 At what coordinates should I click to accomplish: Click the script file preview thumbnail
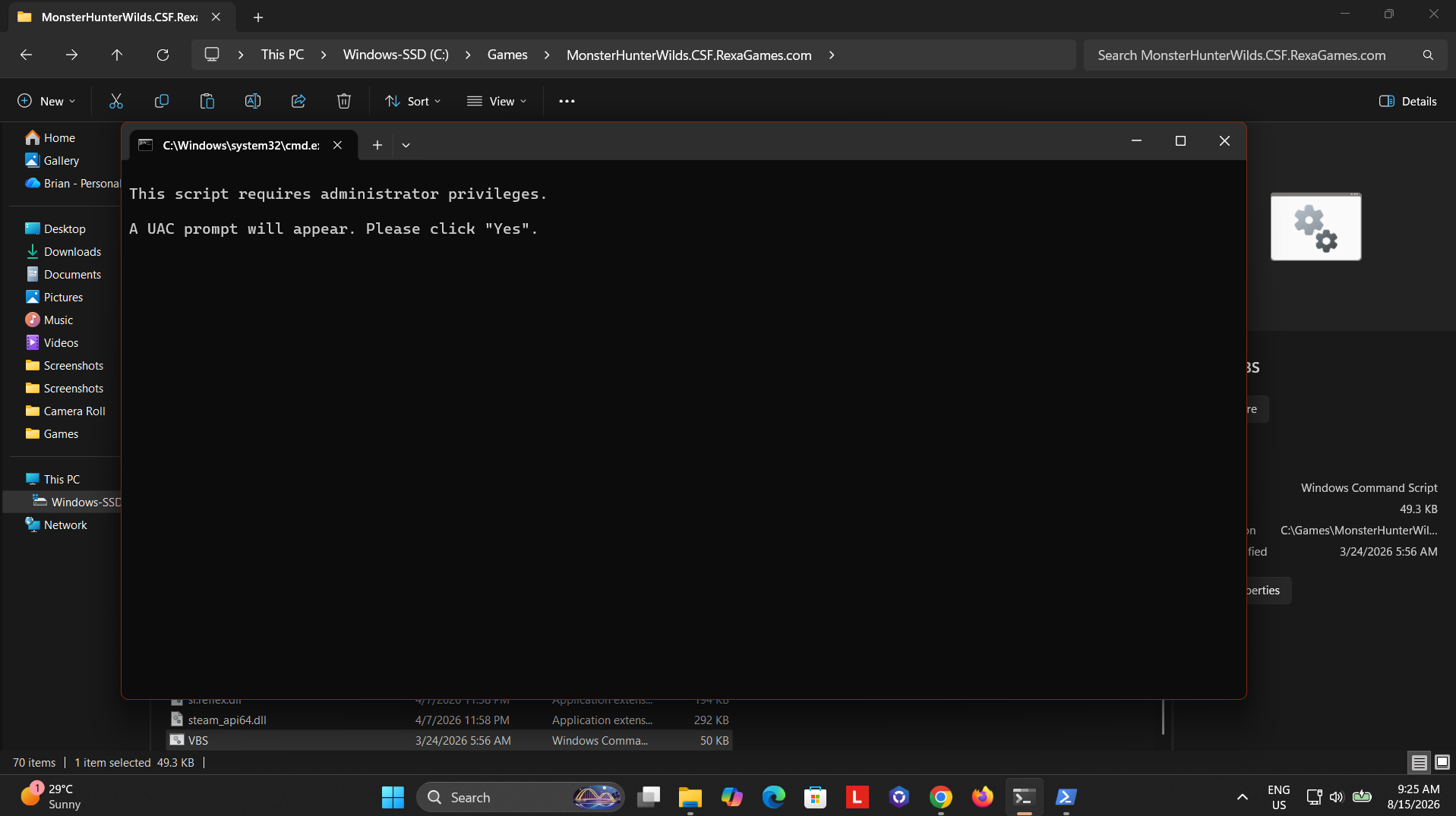[1315, 226]
